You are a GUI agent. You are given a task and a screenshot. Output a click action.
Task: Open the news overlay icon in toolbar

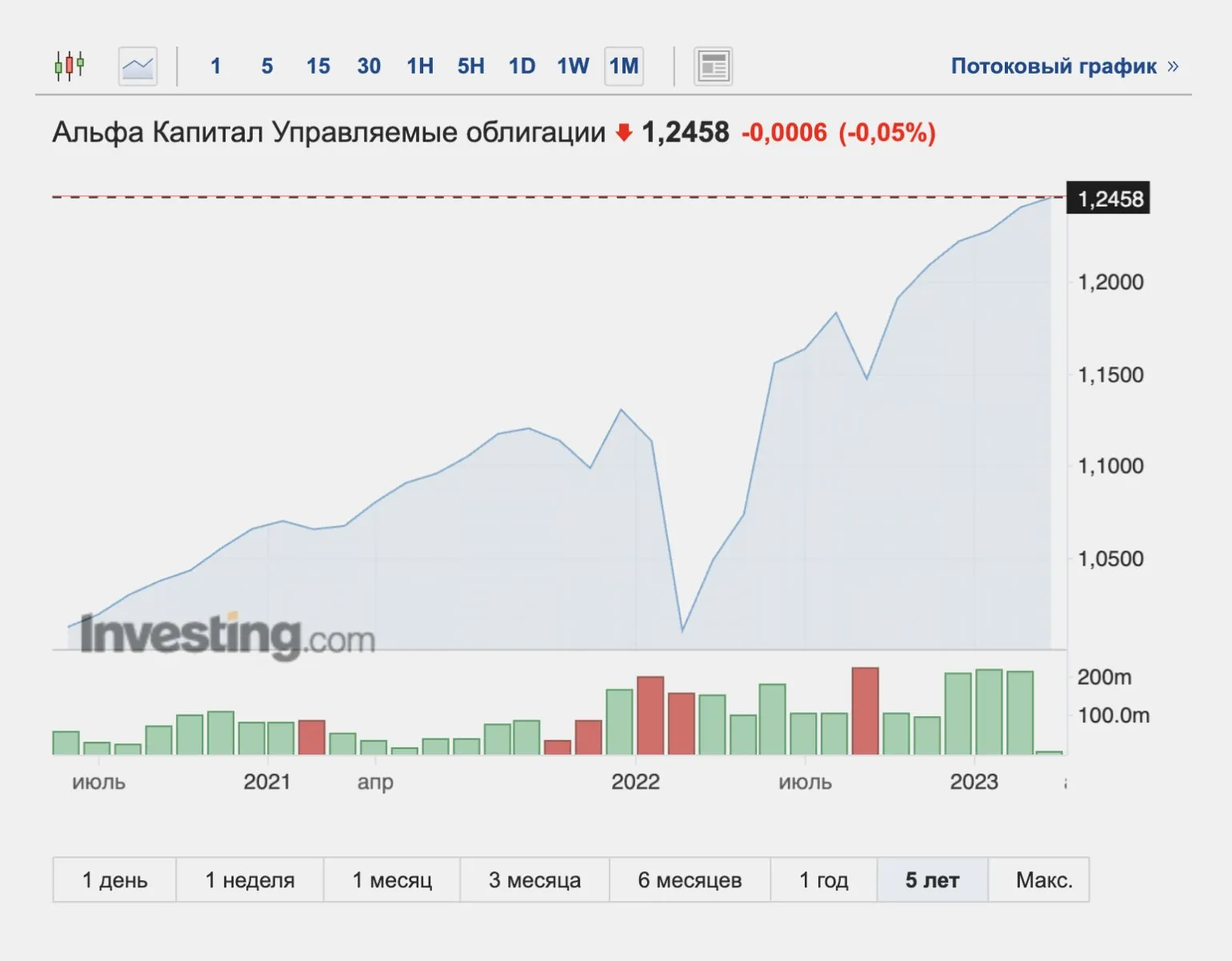pyautogui.click(x=712, y=66)
